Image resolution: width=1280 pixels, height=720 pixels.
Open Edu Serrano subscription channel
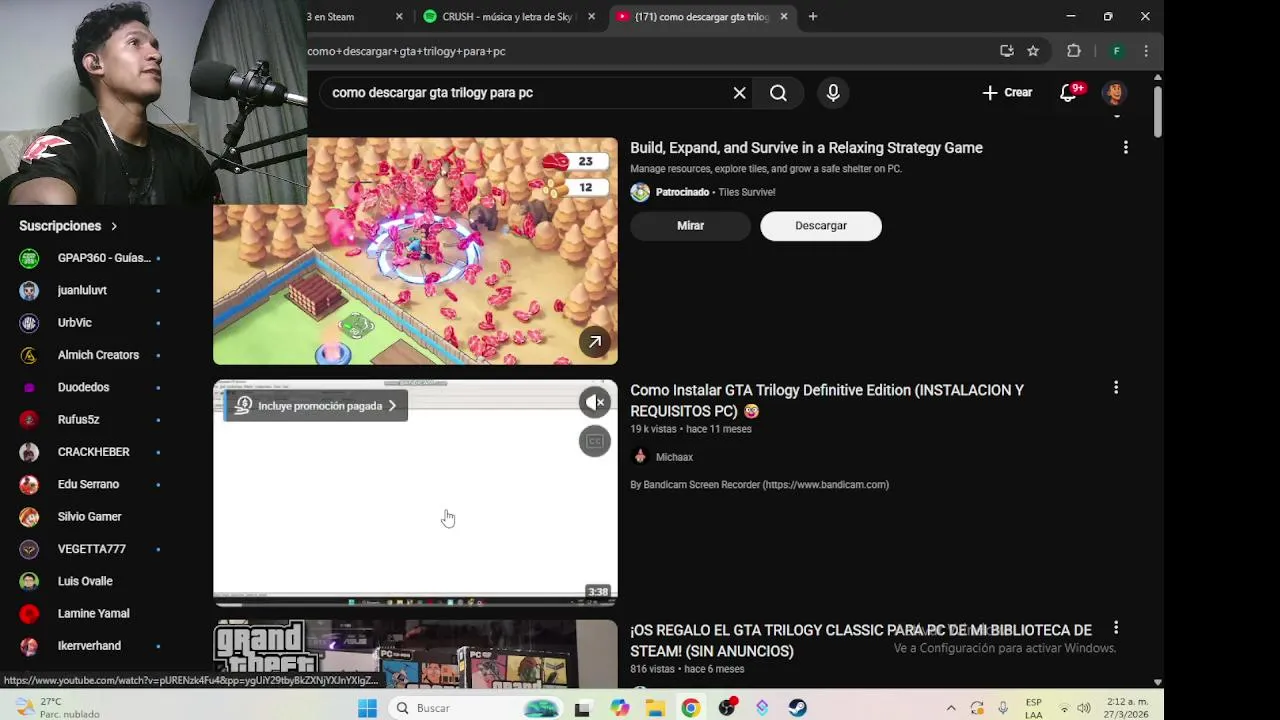tap(90, 484)
